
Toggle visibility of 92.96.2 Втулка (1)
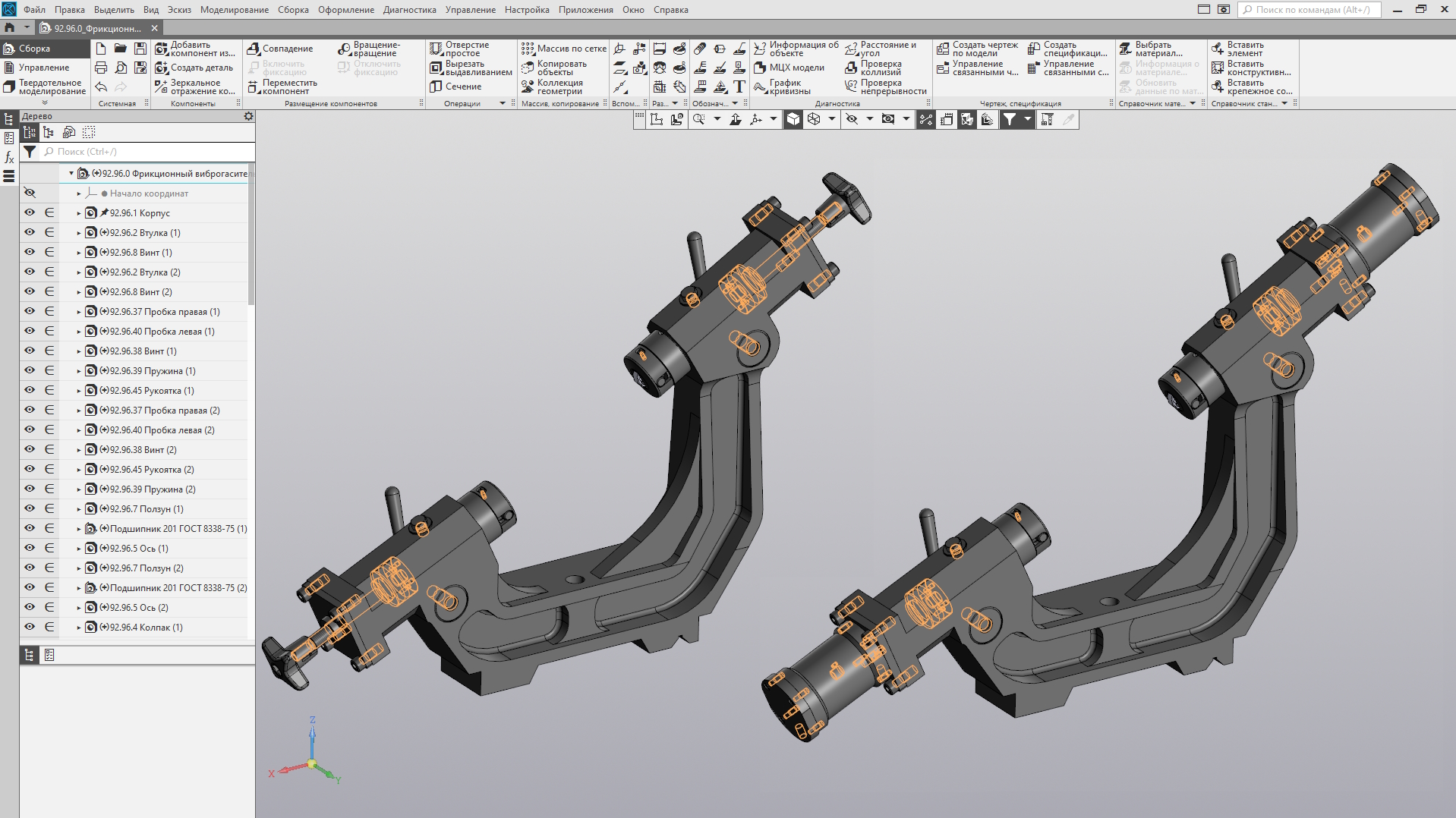(30, 232)
